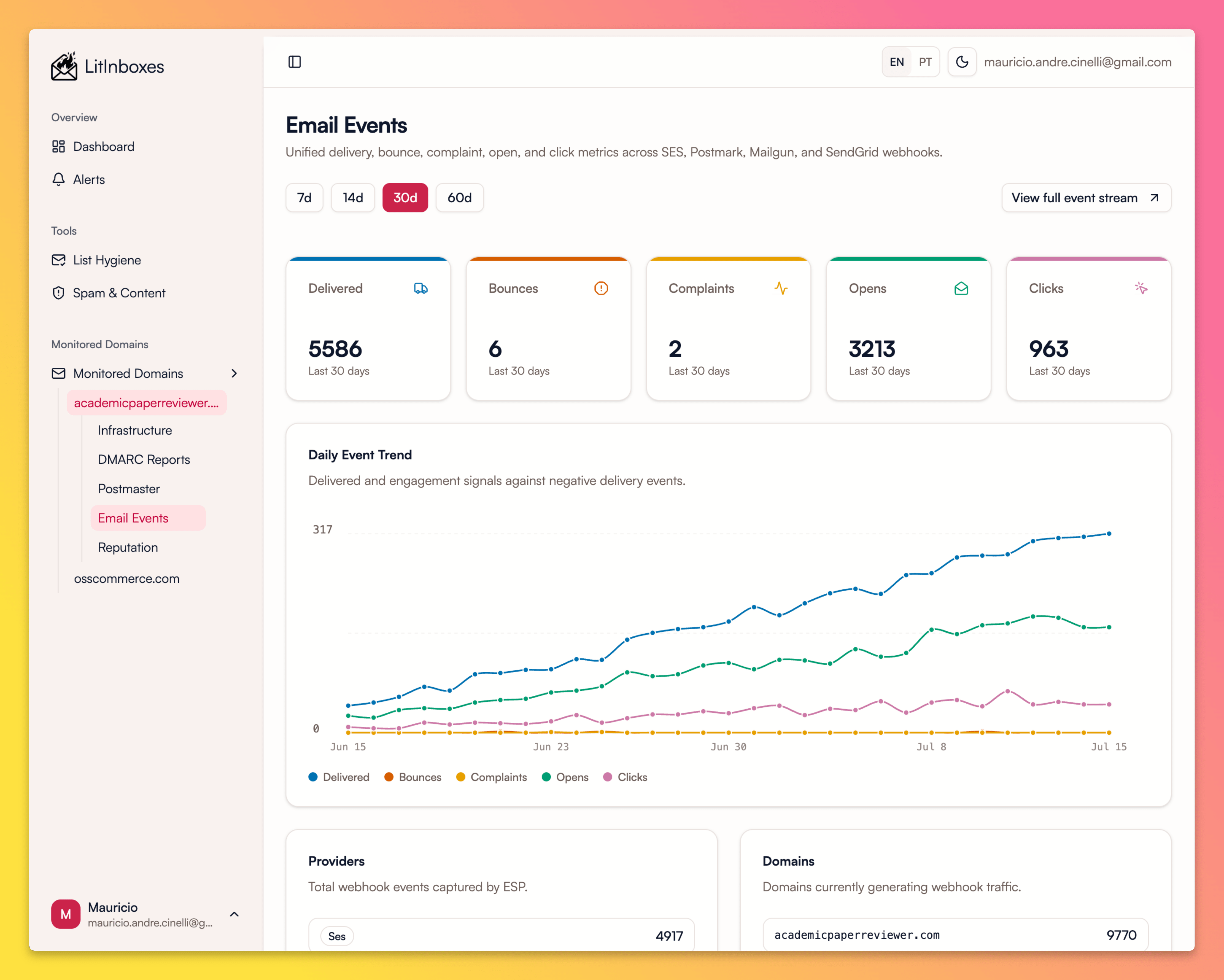Click the Complaints stat card showing 2
The image size is (1224, 980).
coord(728,329)
